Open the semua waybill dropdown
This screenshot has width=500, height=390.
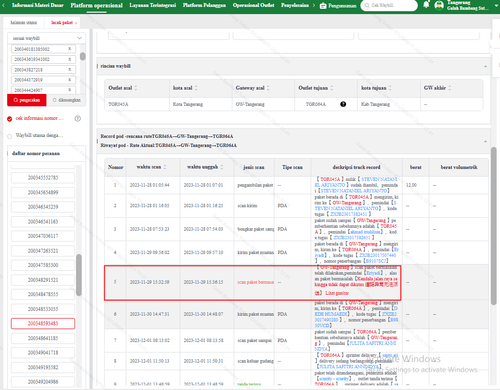pyautogui.click(x=46, y=38)
